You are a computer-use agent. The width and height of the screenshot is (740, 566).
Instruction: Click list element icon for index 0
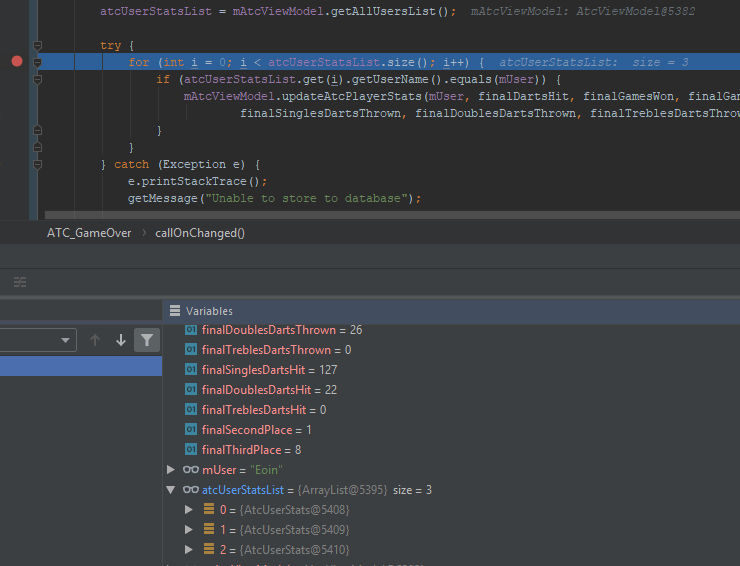[209, 509]
